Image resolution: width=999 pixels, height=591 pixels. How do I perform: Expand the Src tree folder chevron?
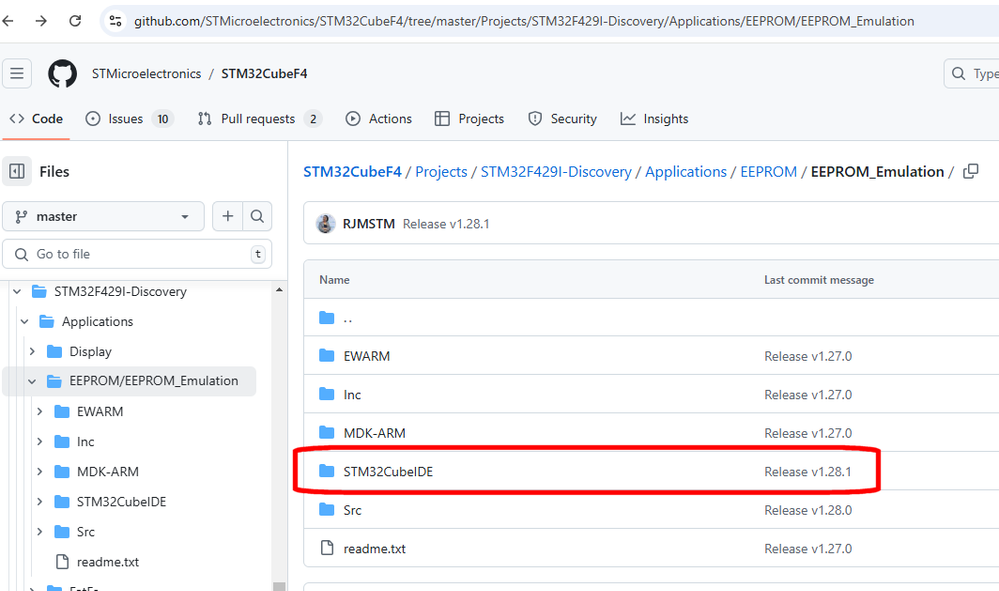(40, 532)
